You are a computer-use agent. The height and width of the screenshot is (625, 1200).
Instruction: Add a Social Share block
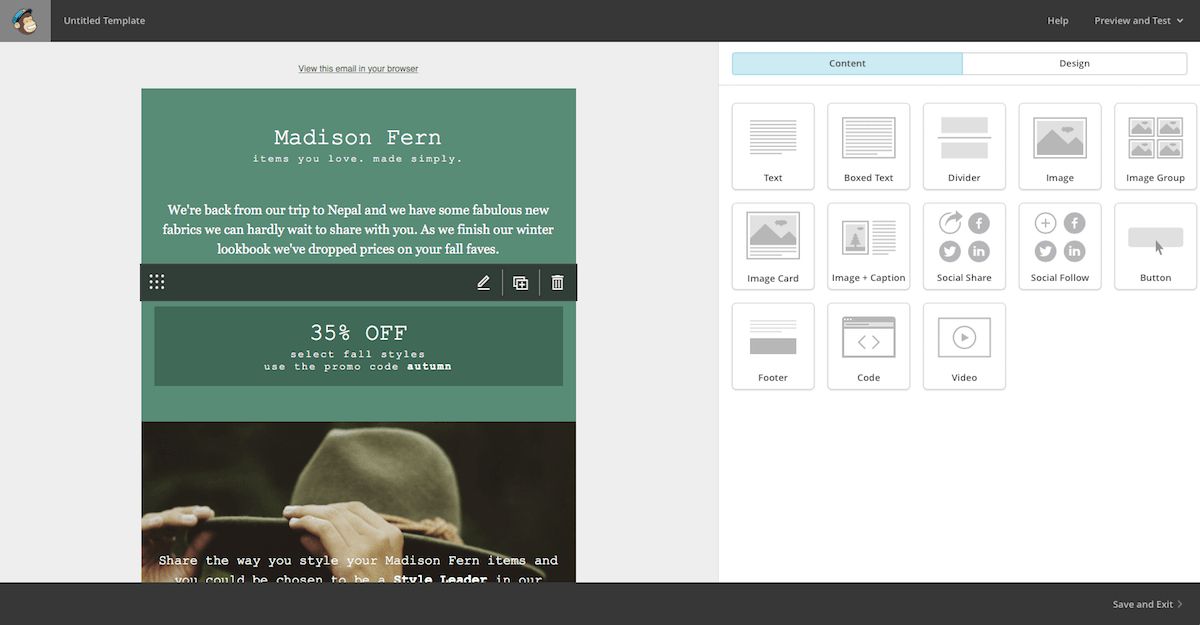tap(964, 246)
